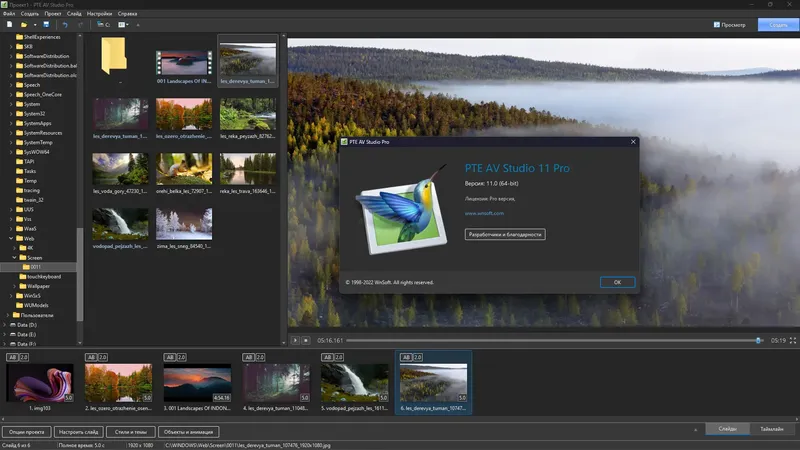Click the file browser vertical scrollbar
The width and height of the screenshot is (800, 450).
pos(284,189)
